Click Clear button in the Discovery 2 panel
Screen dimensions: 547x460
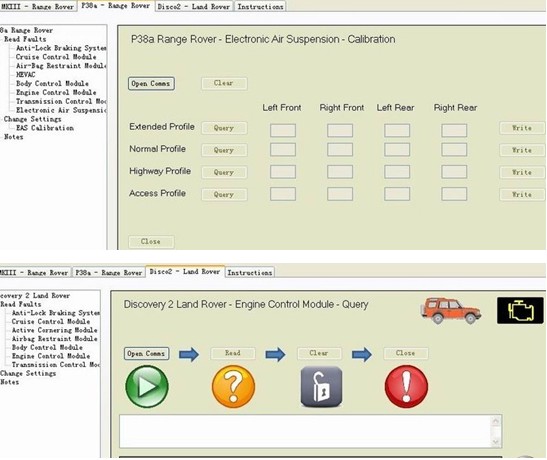click(319, 353)
